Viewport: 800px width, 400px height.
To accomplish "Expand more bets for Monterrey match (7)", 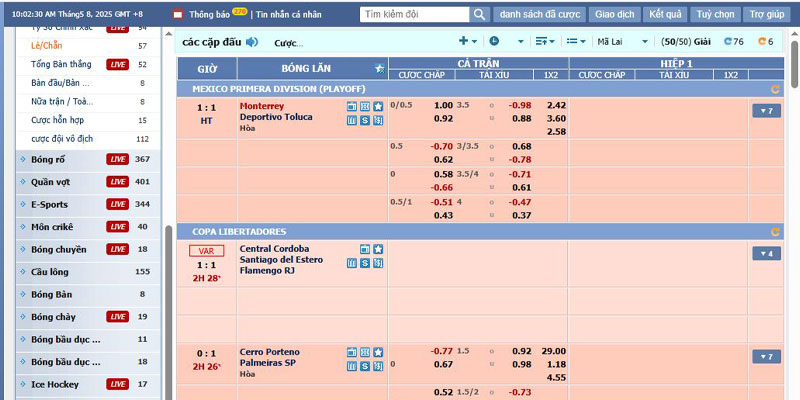I will click(x=766, y=111).
